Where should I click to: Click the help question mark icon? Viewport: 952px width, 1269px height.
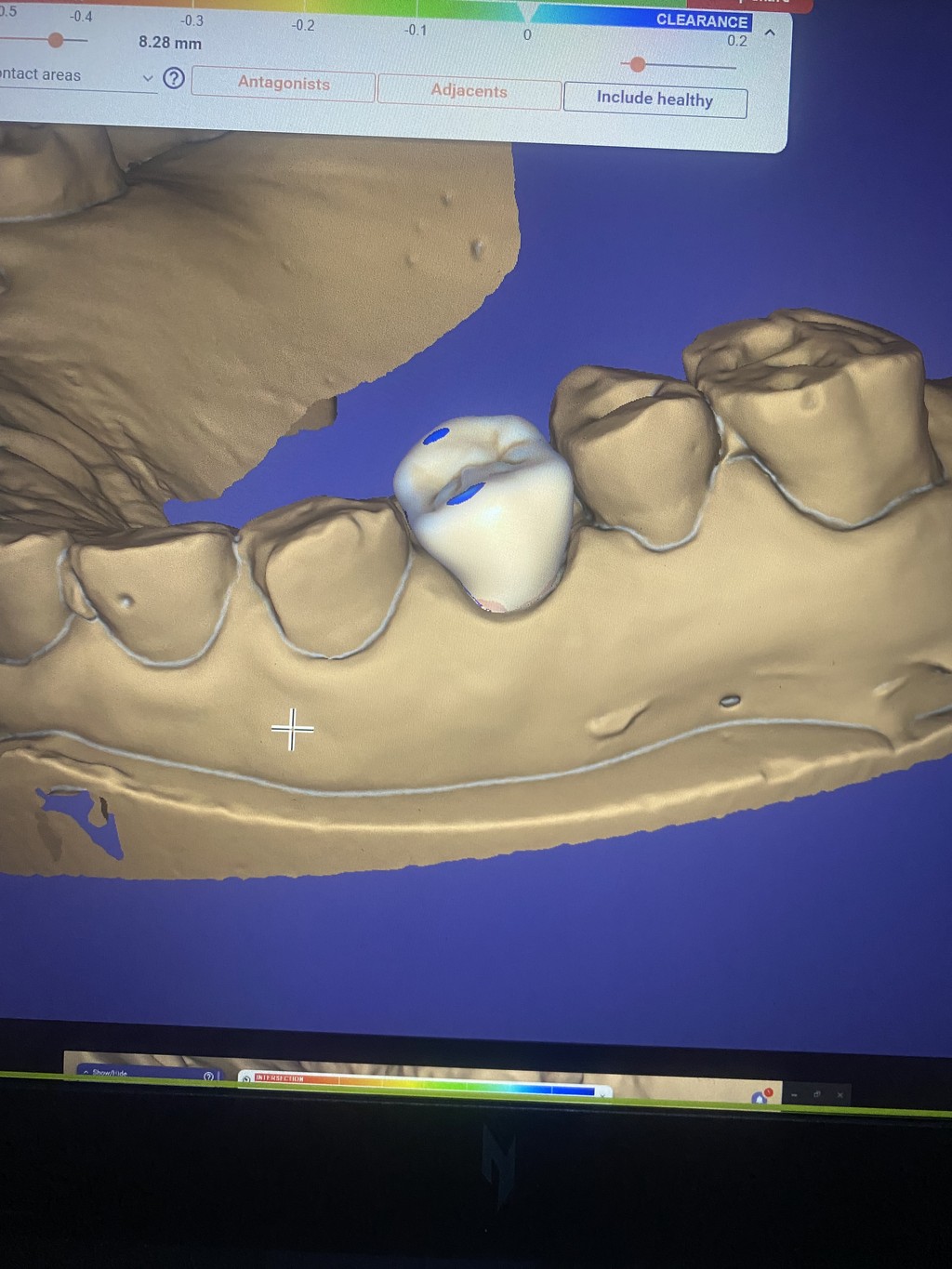point(174,78)
